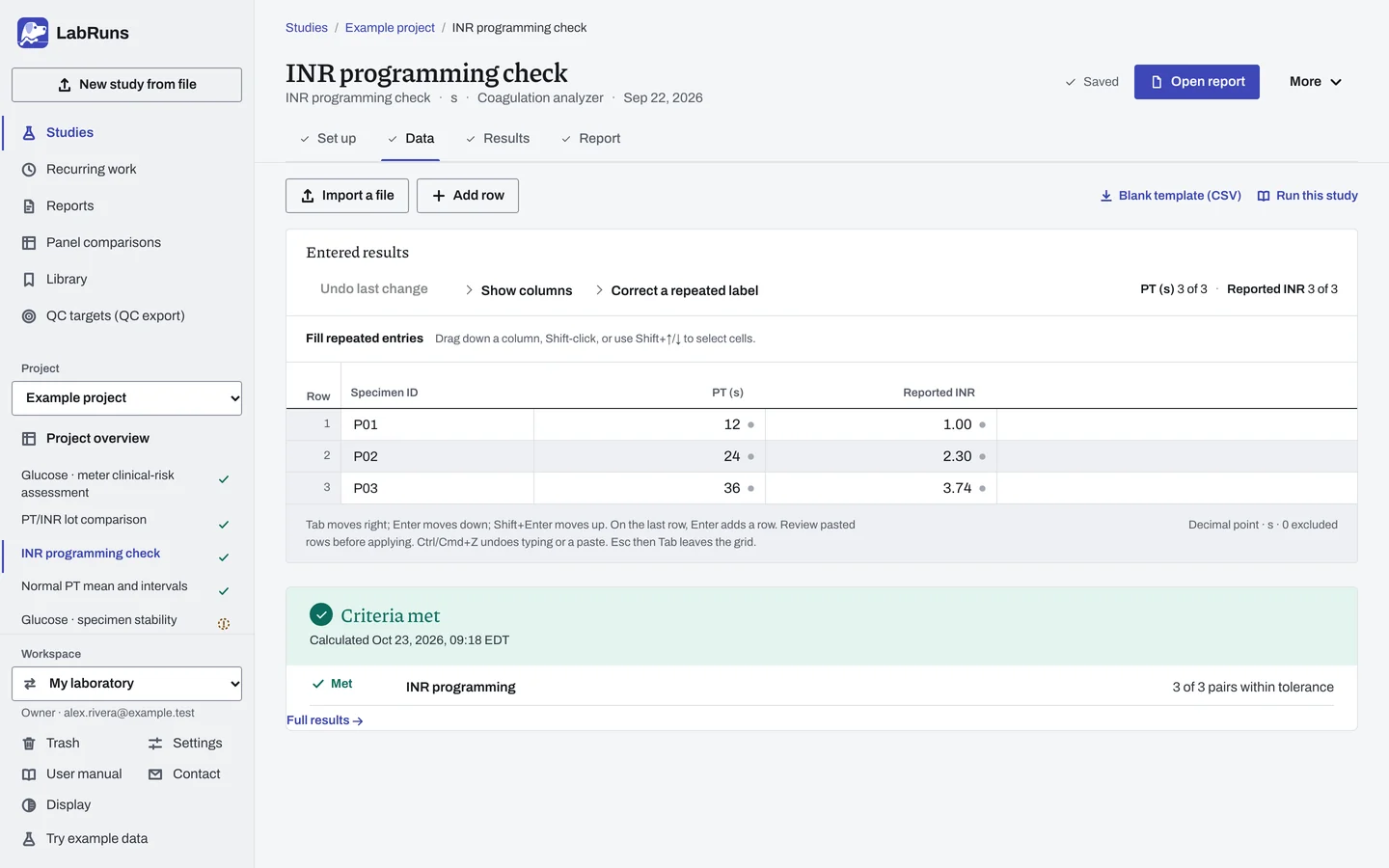1389x868 pixels.
Task: Open the Run this study guide
Action: (1307, 196)
